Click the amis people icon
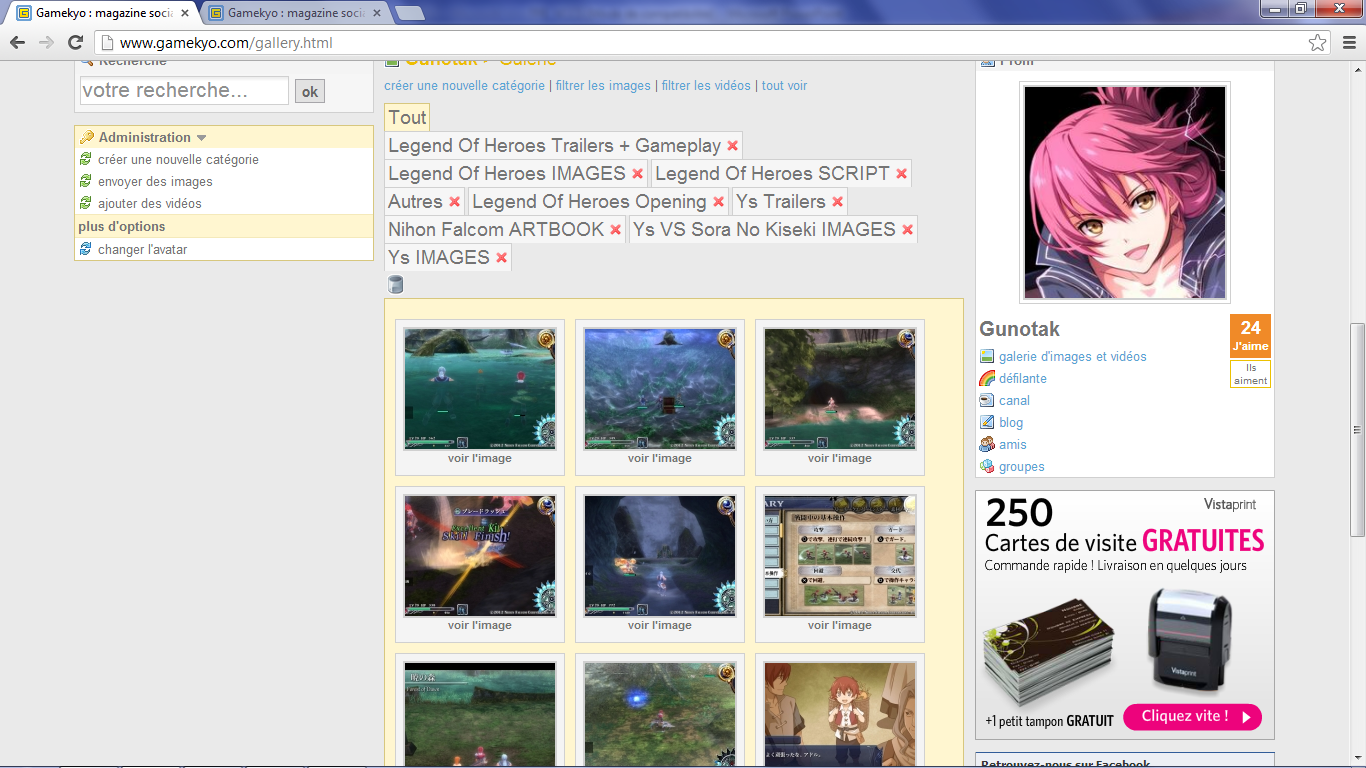 click(x=987, y=444)
